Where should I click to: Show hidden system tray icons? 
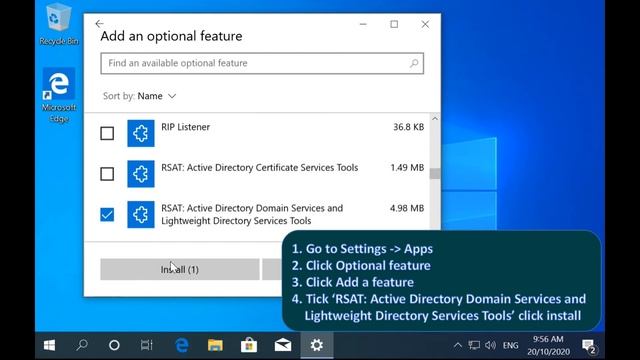pos(458,345)
